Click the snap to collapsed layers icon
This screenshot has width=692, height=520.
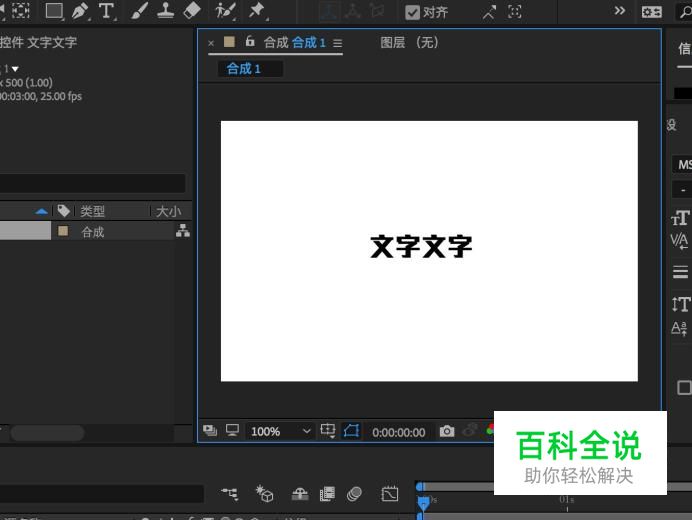point(515,12)
